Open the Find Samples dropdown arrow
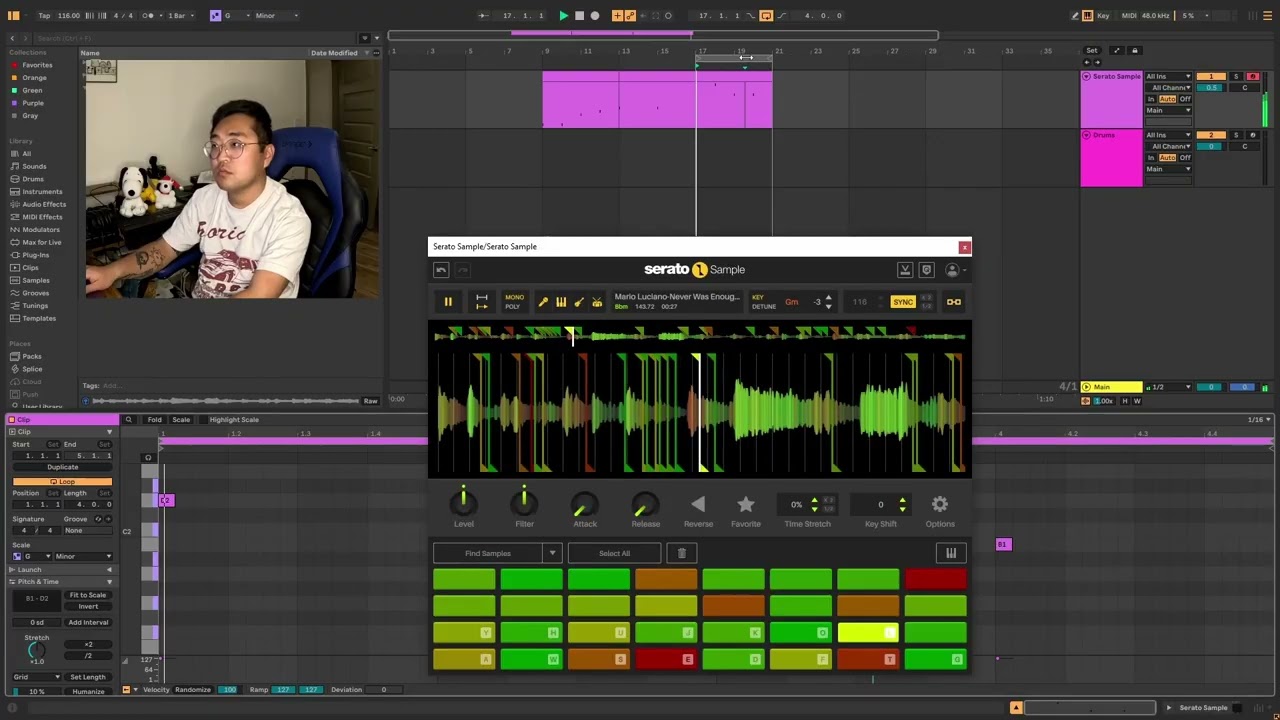Screen dimensions: 1280x720 coord(552,553)
